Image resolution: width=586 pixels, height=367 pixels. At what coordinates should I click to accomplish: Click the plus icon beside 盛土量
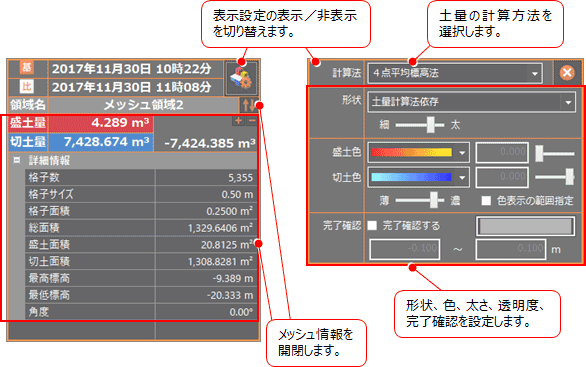click(238, 120)
